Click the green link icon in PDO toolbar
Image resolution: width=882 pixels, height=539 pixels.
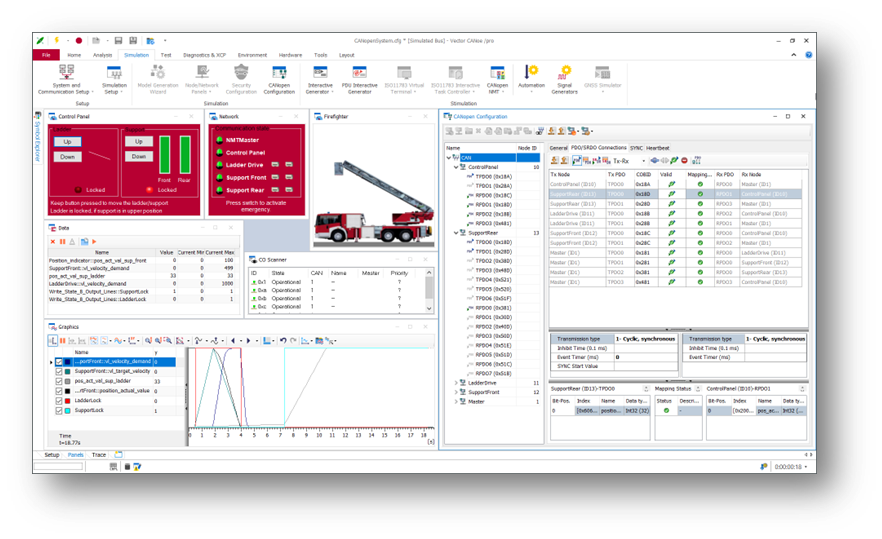coord(674,160)
